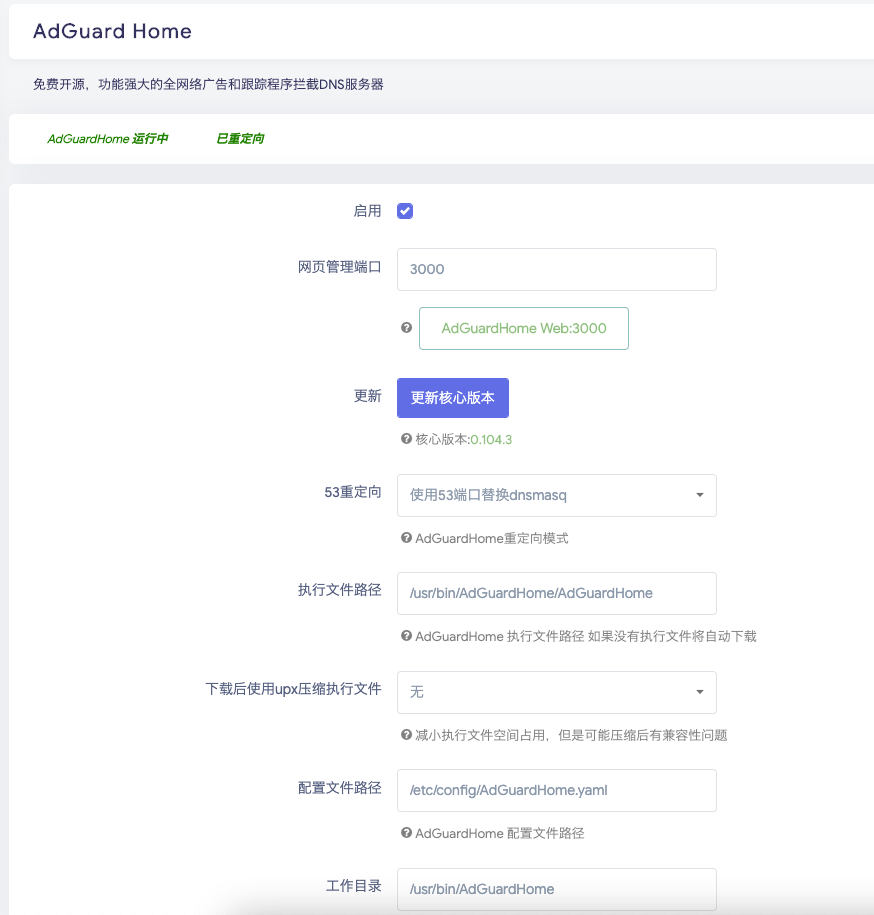Click the AdGuardHome 运行中 status text
Viewport: 874px width, 915px height.
(108, 139)
